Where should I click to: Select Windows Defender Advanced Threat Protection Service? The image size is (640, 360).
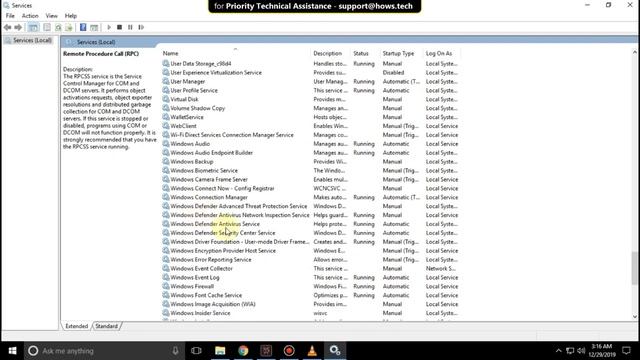(x=310, y=207)
